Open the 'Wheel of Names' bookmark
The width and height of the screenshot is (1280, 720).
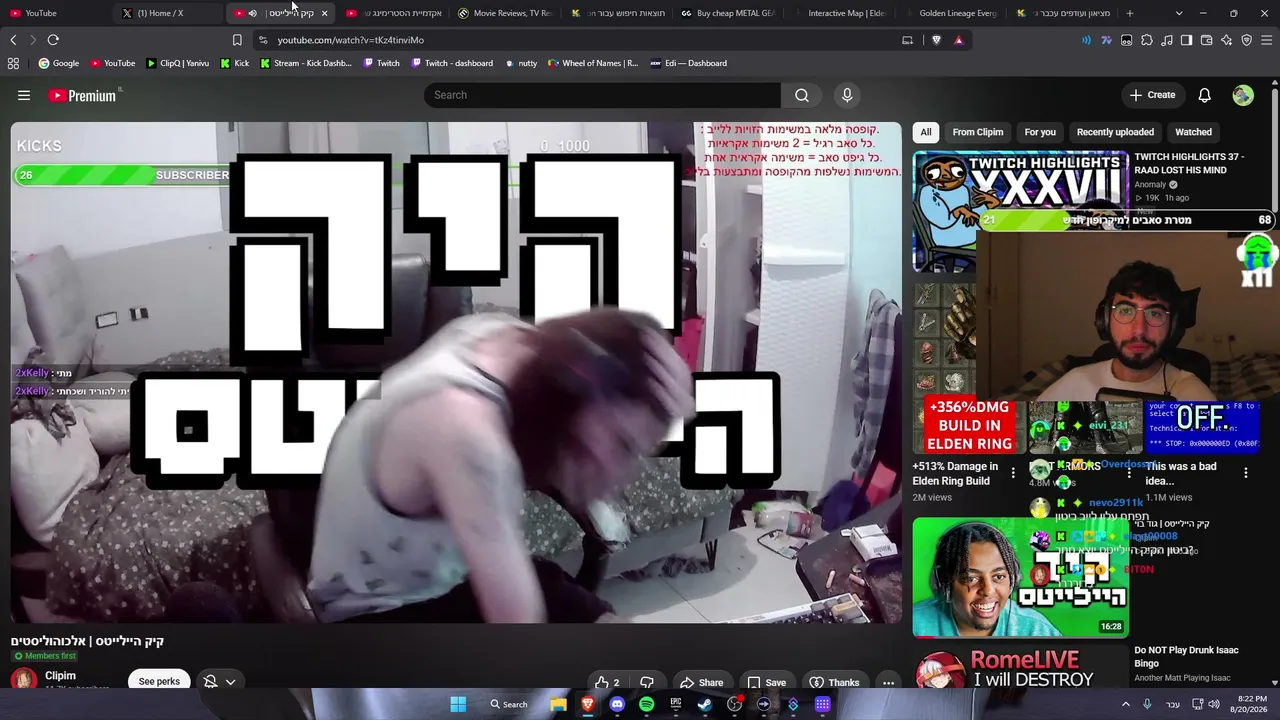592,63
